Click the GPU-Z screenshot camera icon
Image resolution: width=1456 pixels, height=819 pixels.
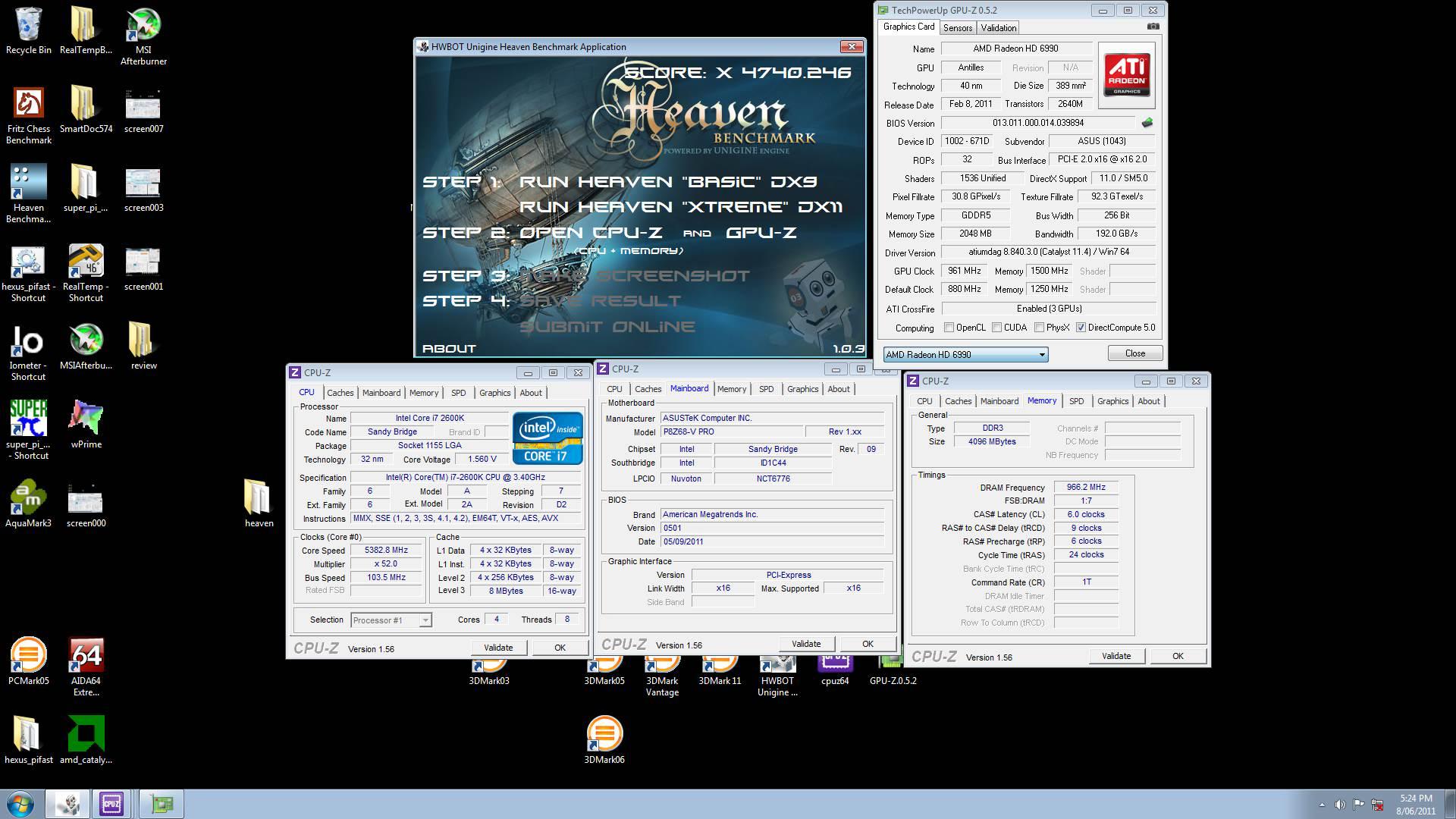click(1153, 27)
